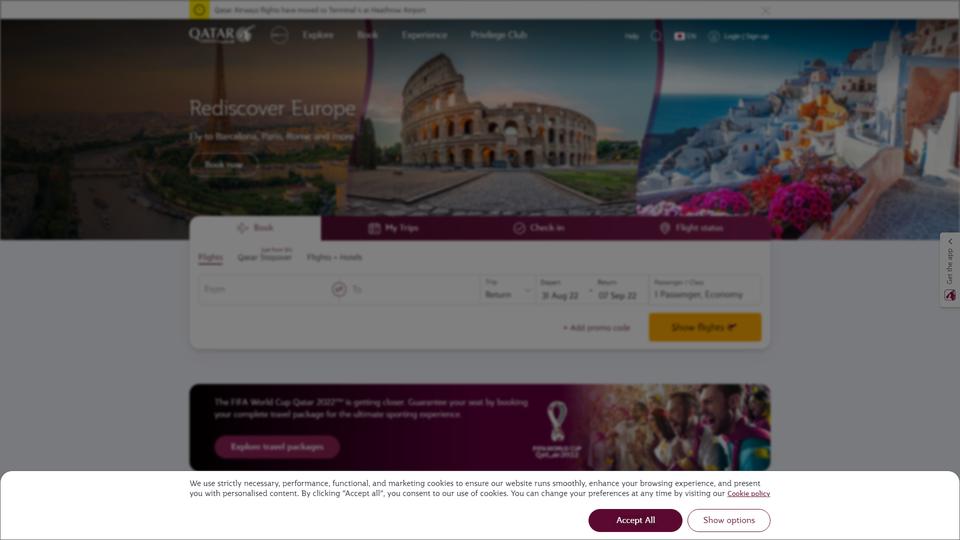The height and width of the screenshot is (540, 960).
Task: Dismiss the Heathrow terminal notice banner
Action: click(765, 10)
